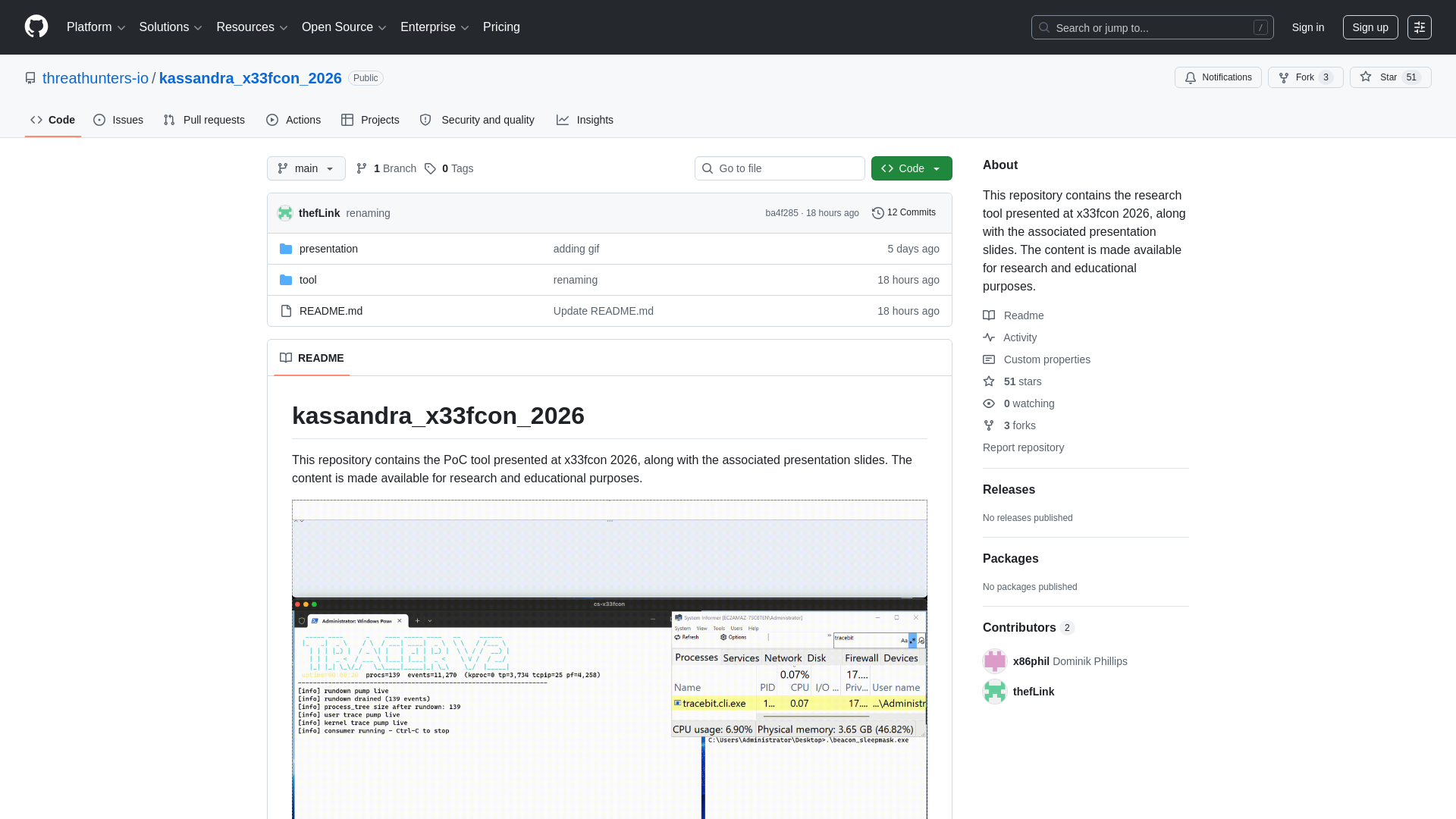Expand the Enterprise menu
Image resolution: width=1456 pixels, height=819 pixels.
(x=435, y=27)
